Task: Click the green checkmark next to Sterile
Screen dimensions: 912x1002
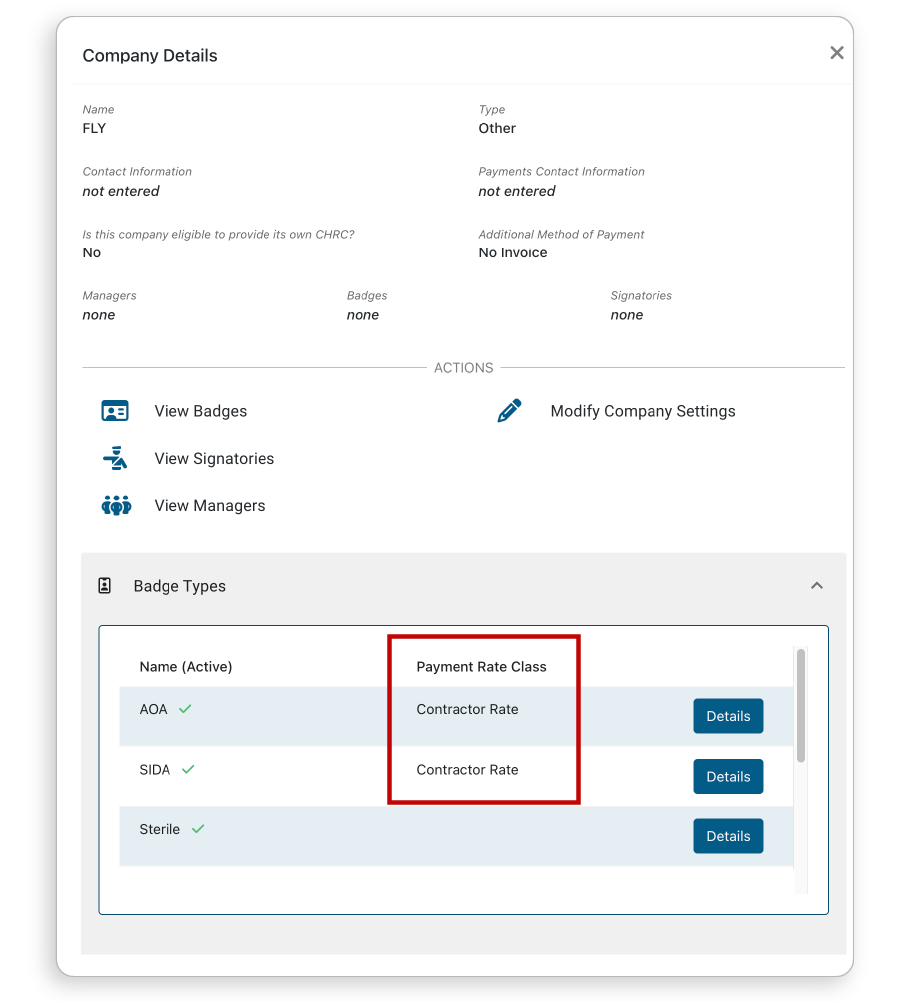Action: tap(198, 829)
